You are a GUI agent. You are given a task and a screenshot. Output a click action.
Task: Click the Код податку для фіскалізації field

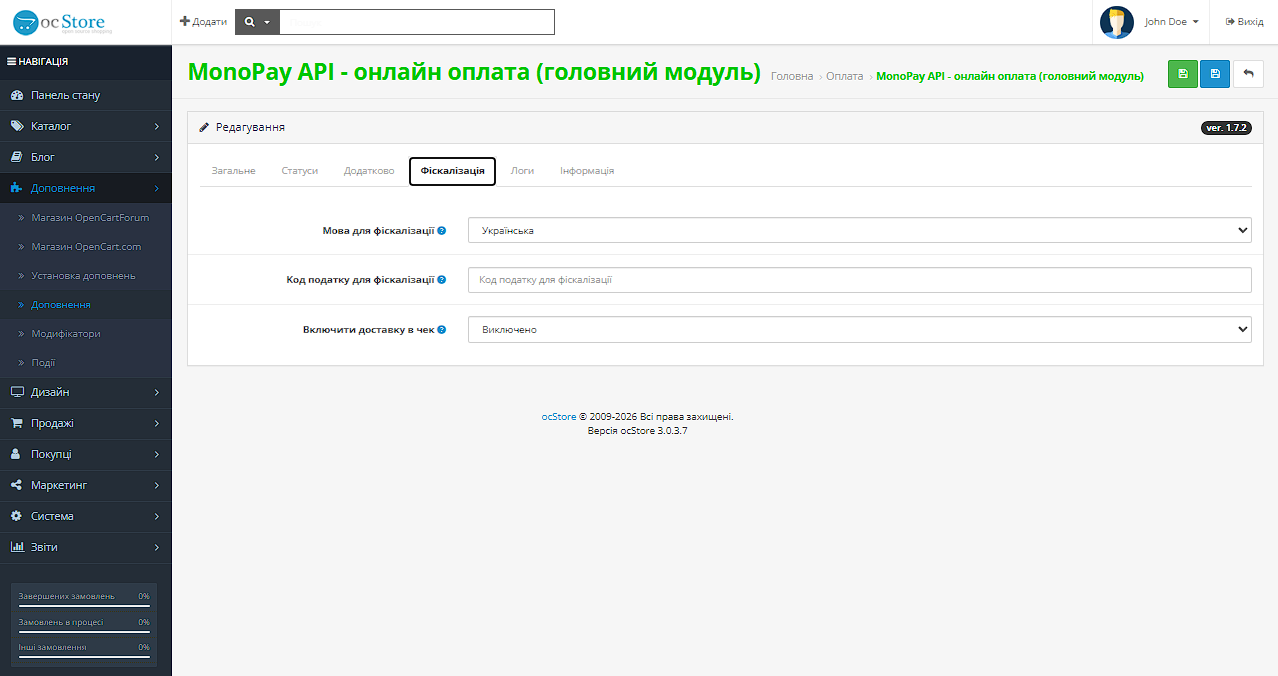coord(860,280)
